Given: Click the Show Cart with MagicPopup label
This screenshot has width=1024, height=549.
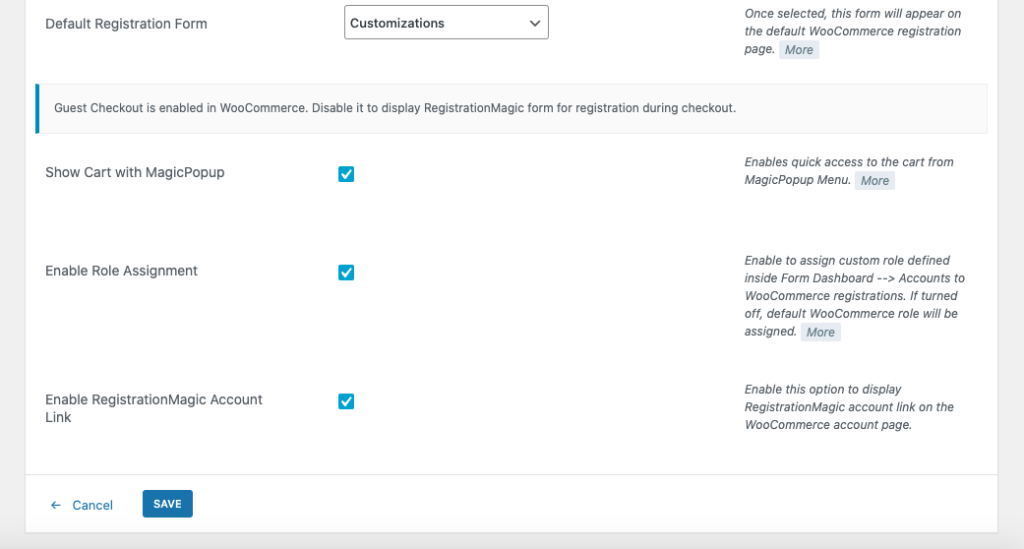Looking at the screenshot, I should [x=135, y=172].
